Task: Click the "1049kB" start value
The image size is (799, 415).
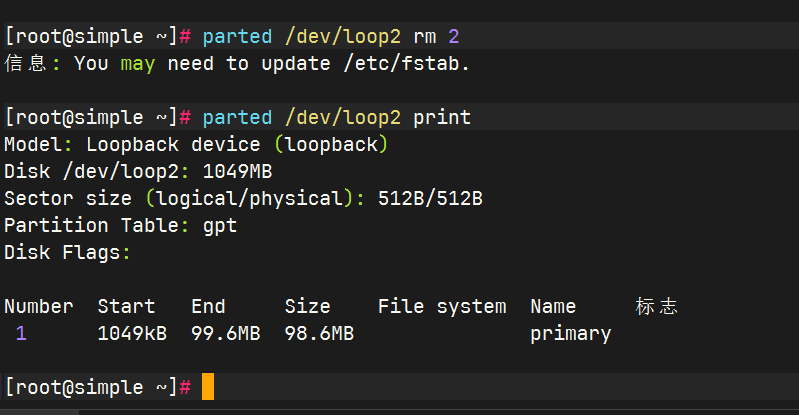Action: coord(132,333)
